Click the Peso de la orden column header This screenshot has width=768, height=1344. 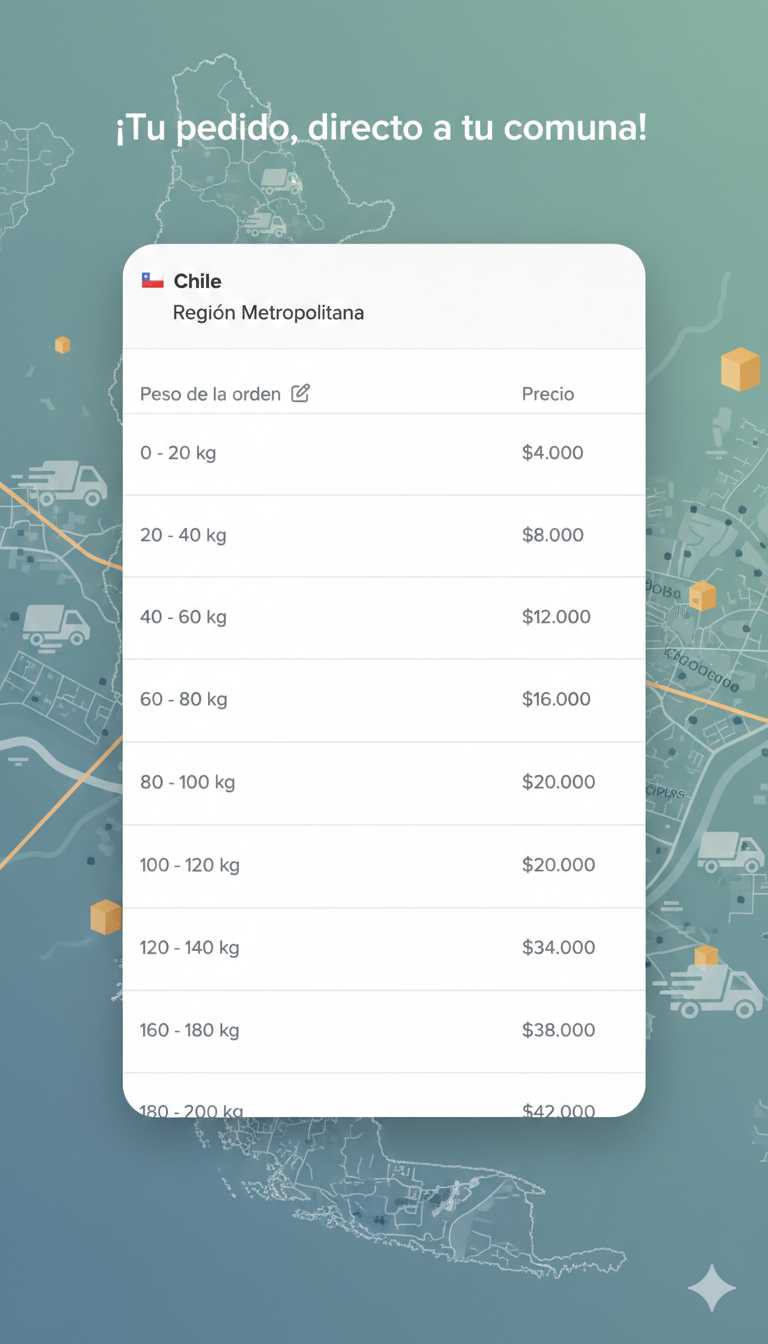tap(210, 394)
